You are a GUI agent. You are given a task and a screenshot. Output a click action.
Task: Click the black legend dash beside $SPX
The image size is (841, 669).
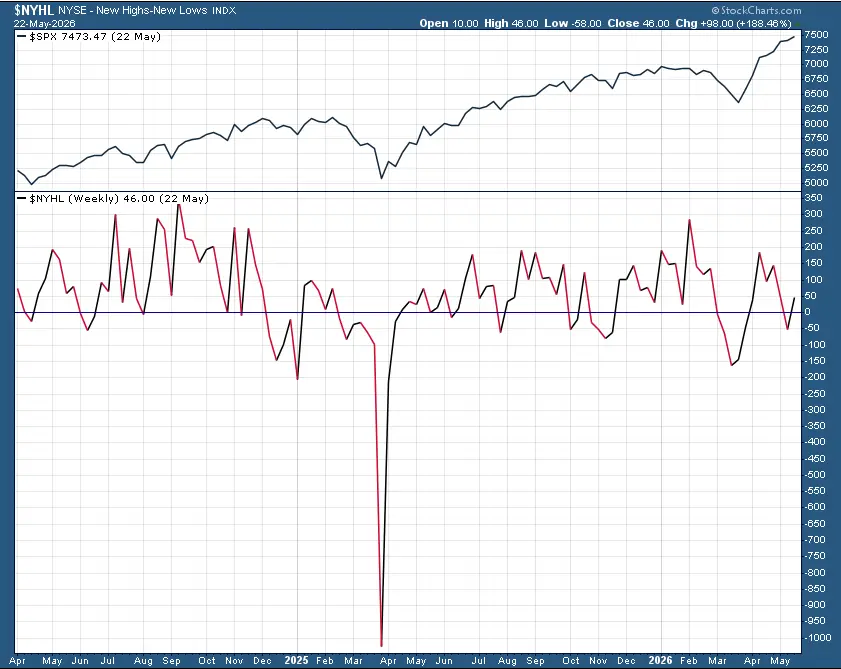[x=21, y=36]
